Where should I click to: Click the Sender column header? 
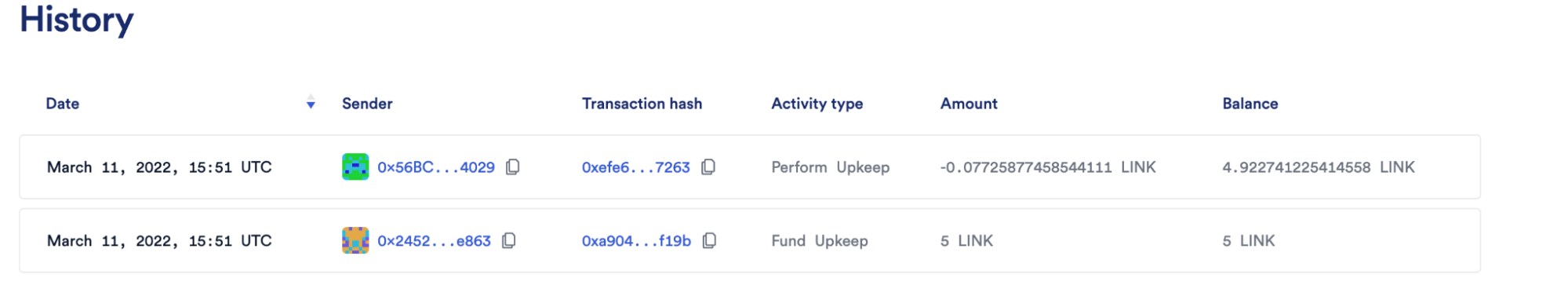[x=367, y=104]
